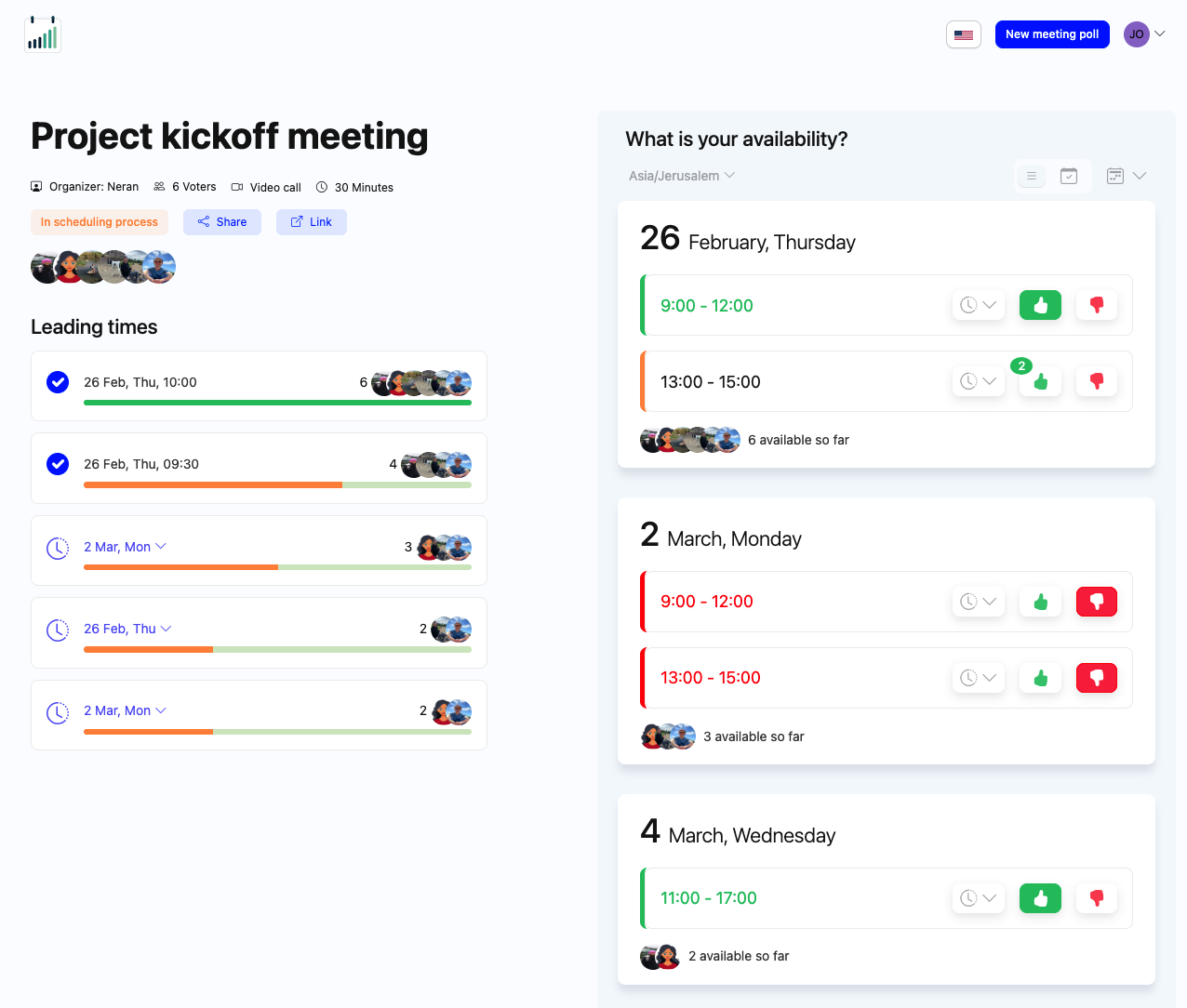1187x1008 pixels.
Task: Click the New meeting poll button
Action: coord(1052,33)
